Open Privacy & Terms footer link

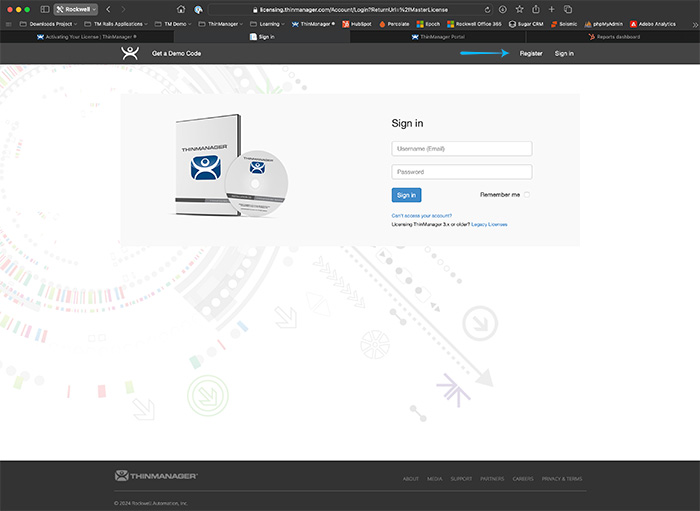pyautogui.click(x=562, y=479)
